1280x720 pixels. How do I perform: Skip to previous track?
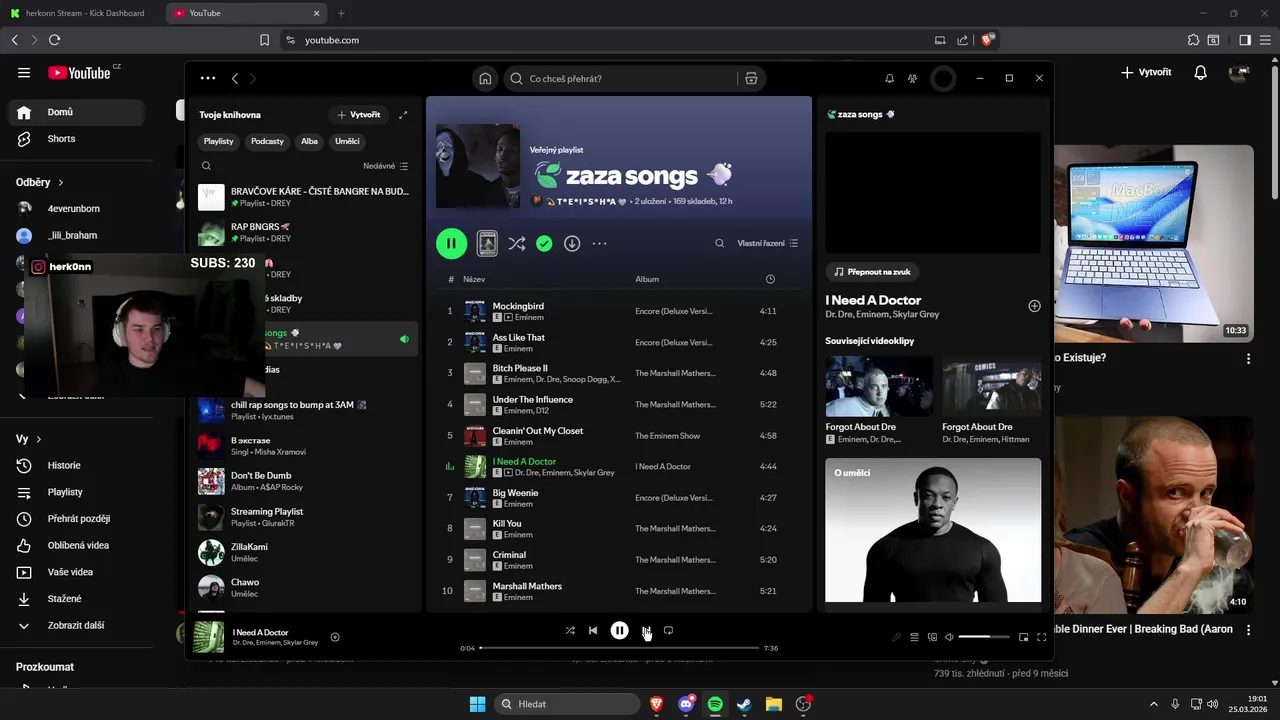(593, 631)
